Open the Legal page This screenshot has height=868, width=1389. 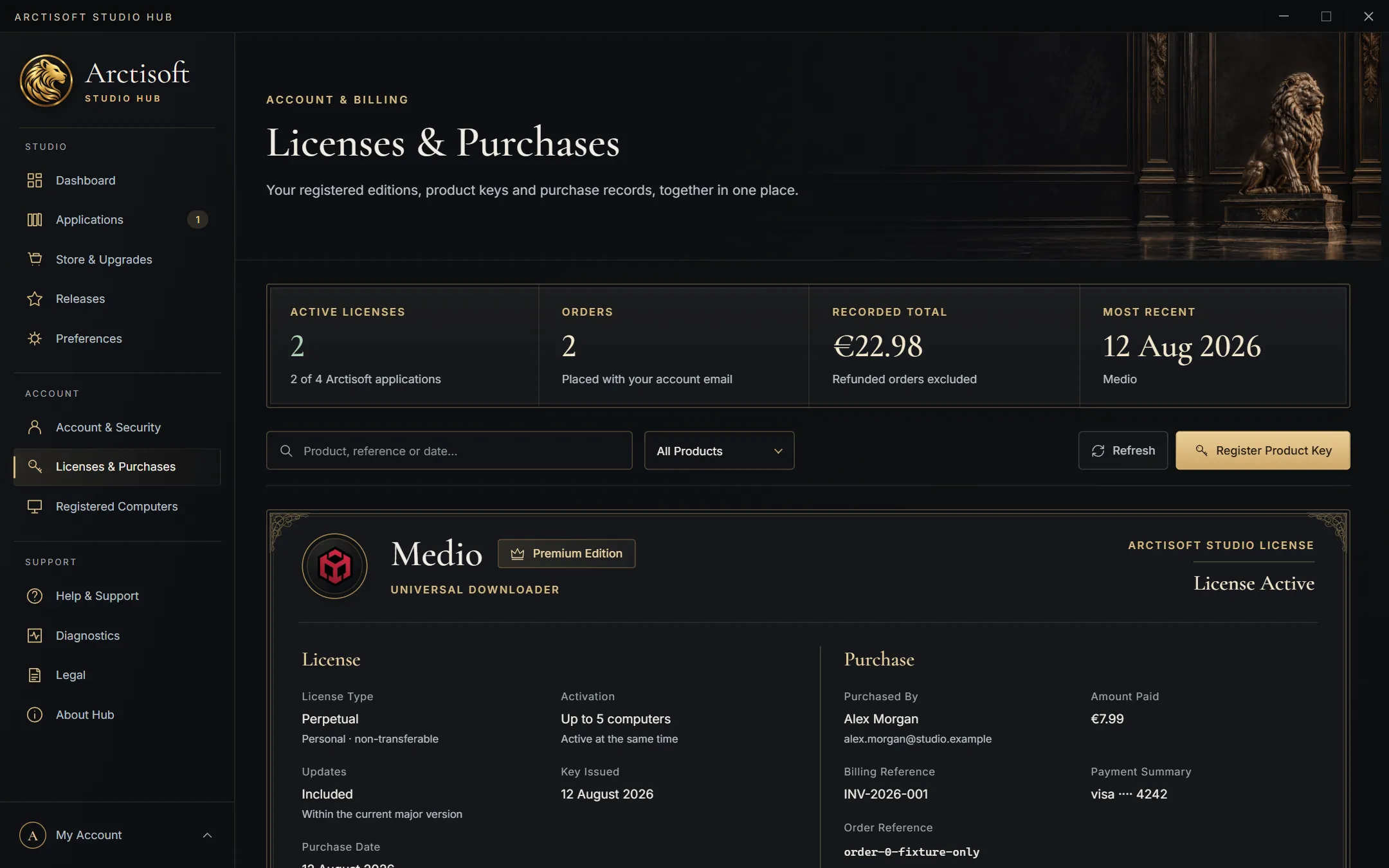click(117, 675)
